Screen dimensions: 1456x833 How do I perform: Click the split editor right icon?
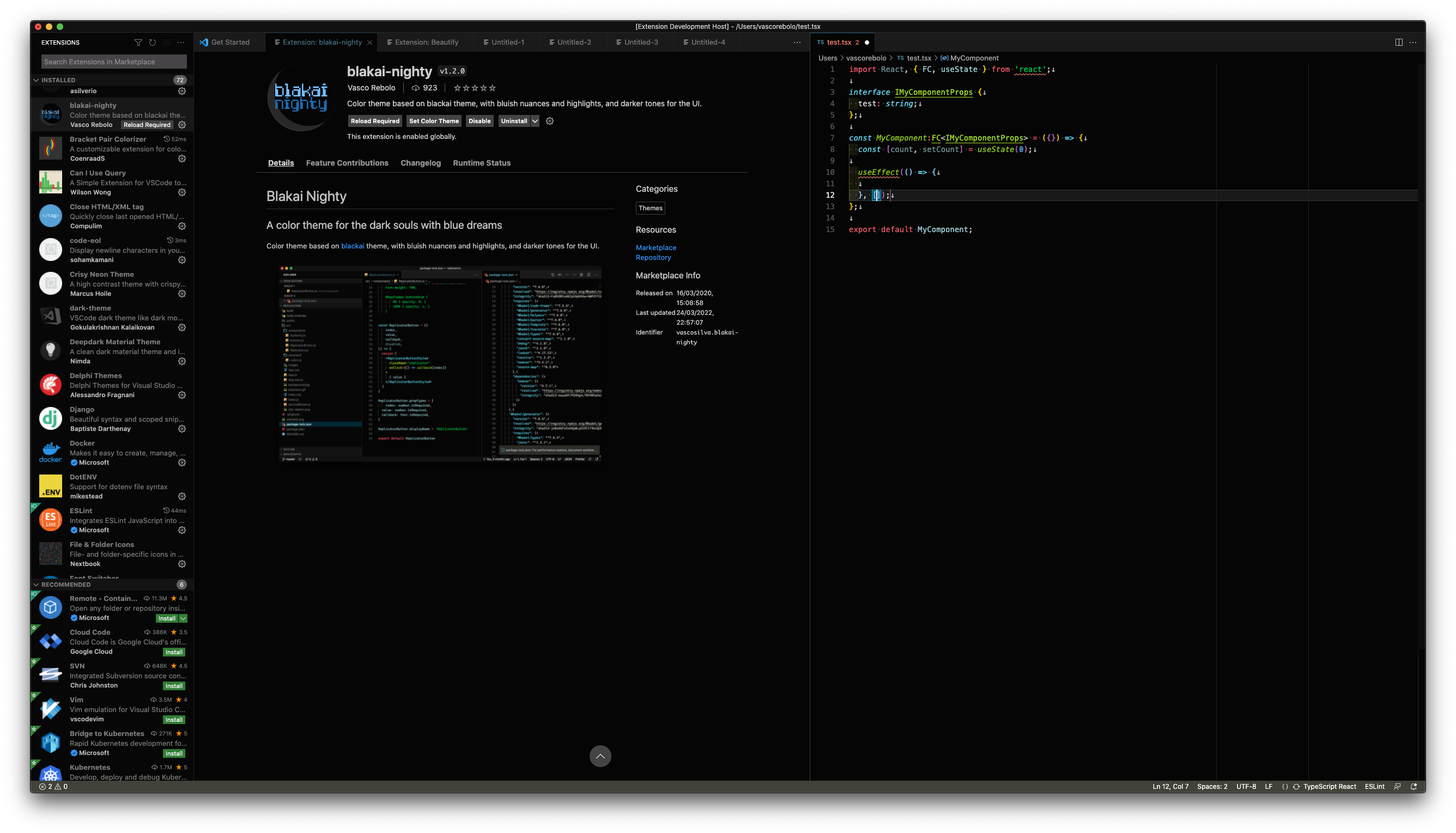coord(1398,42)
